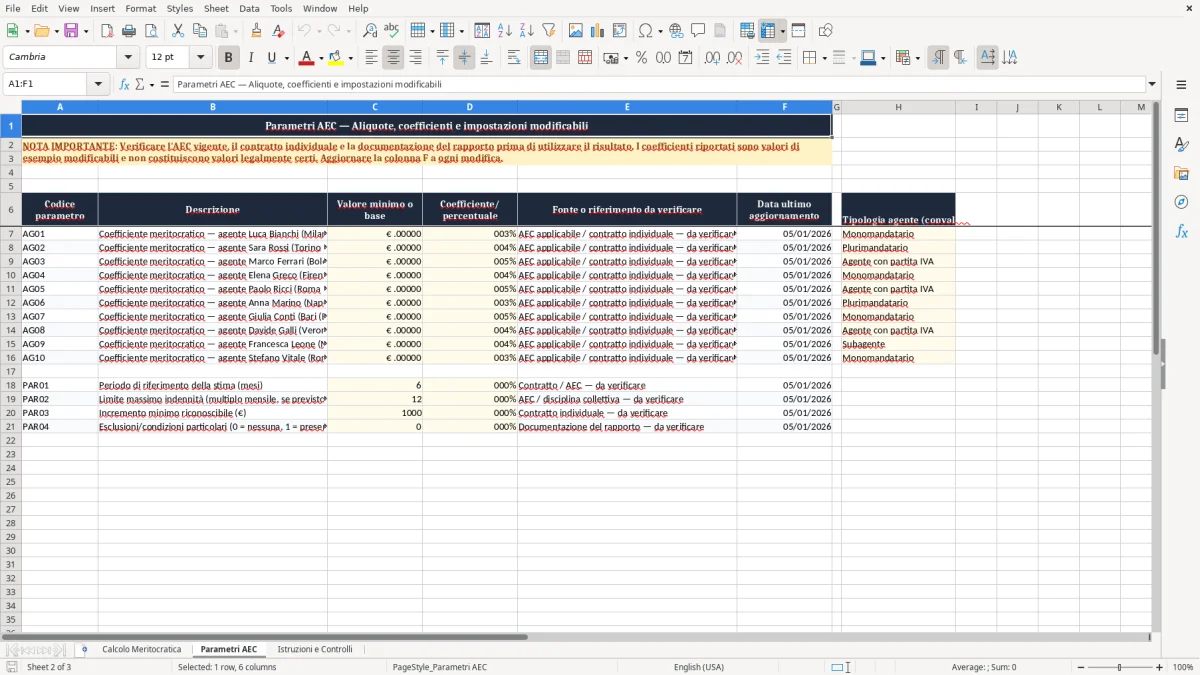The height and width of the screenshot is (675, 1200).
Task: Open font color dropdown arrow
Action: [321, 58]
